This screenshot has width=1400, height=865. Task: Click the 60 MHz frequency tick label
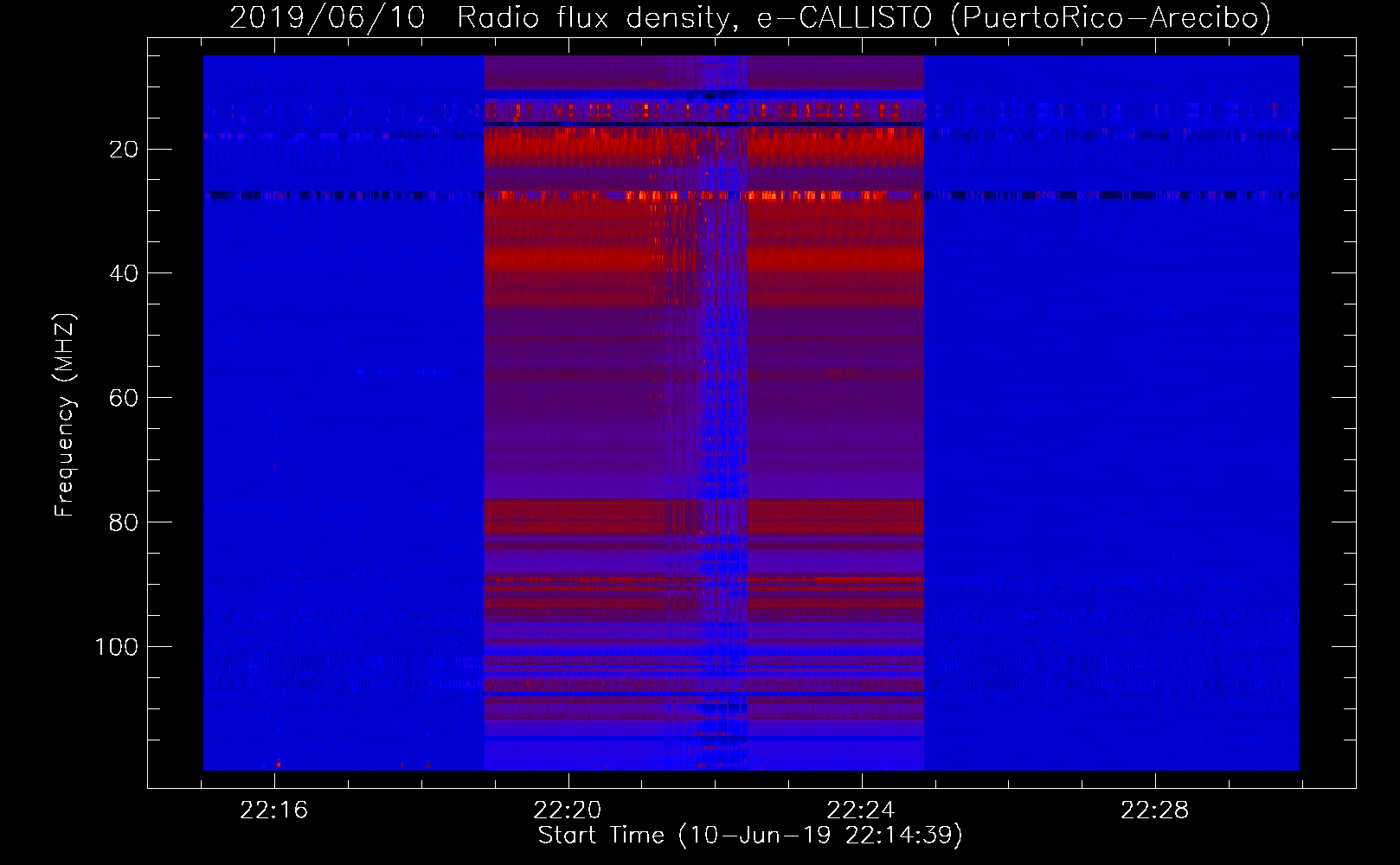[x=124, y=398]
